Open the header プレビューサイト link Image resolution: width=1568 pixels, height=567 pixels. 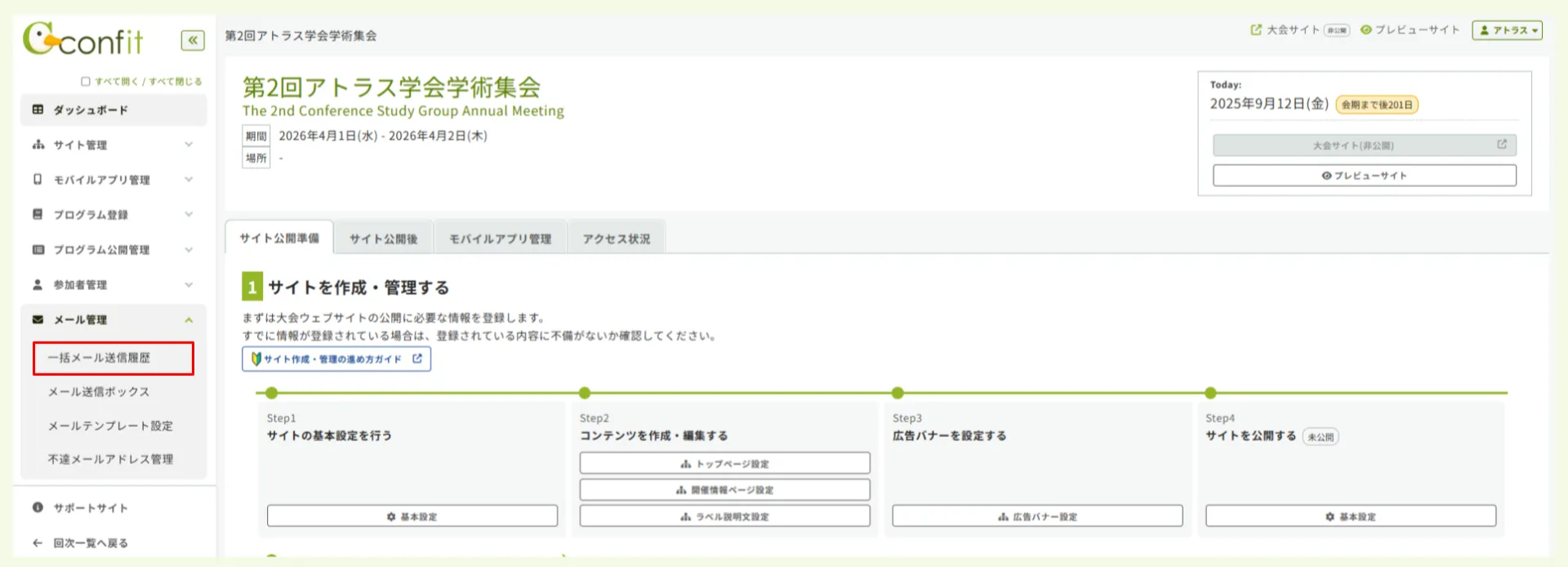1417,29
